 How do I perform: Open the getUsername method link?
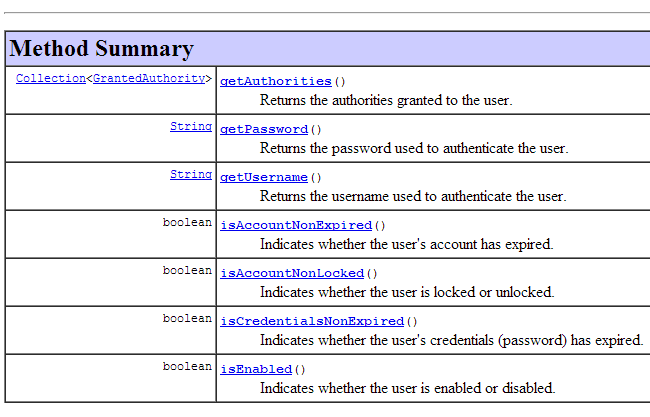point(264,177)
